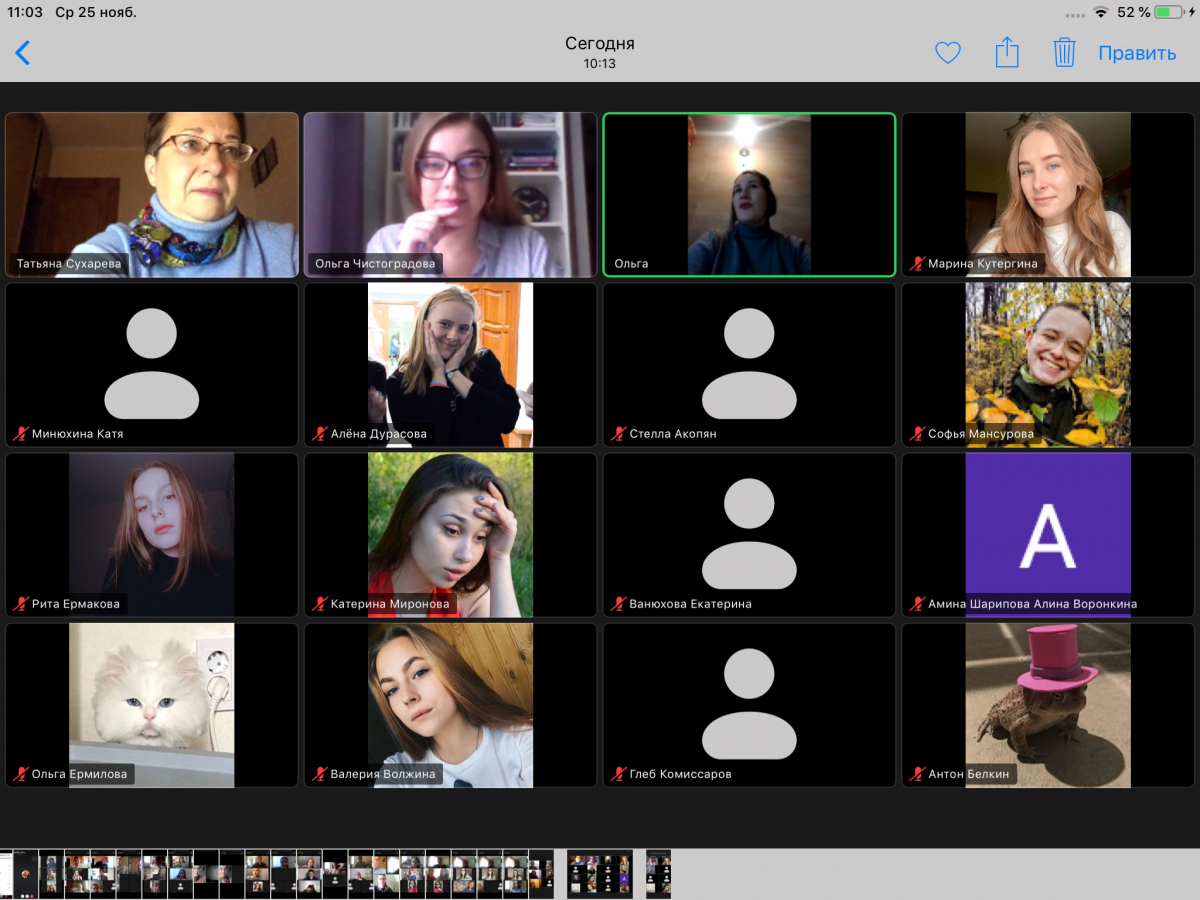Select the Ольга Чистоградова name label
1200x900 pixels.
tap(376, 264)
